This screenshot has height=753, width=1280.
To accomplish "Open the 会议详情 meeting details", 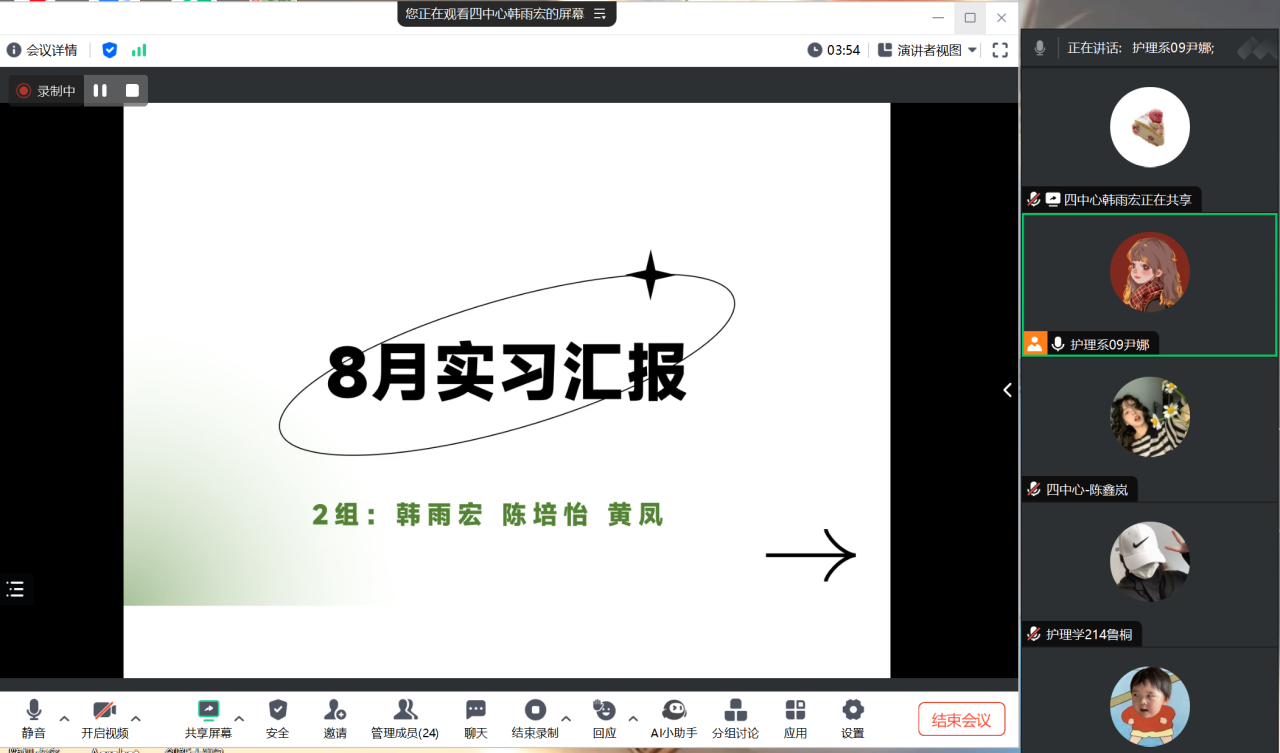I will [42, 50].
